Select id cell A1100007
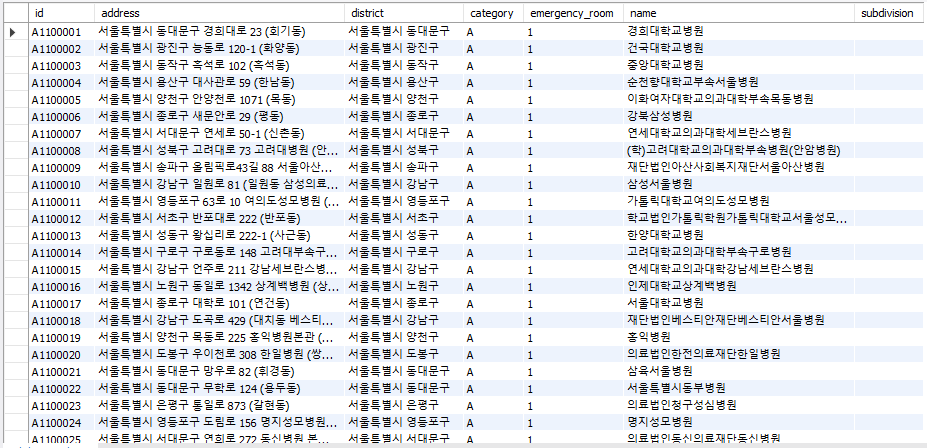The image size is (927, 448). point(60,134)
